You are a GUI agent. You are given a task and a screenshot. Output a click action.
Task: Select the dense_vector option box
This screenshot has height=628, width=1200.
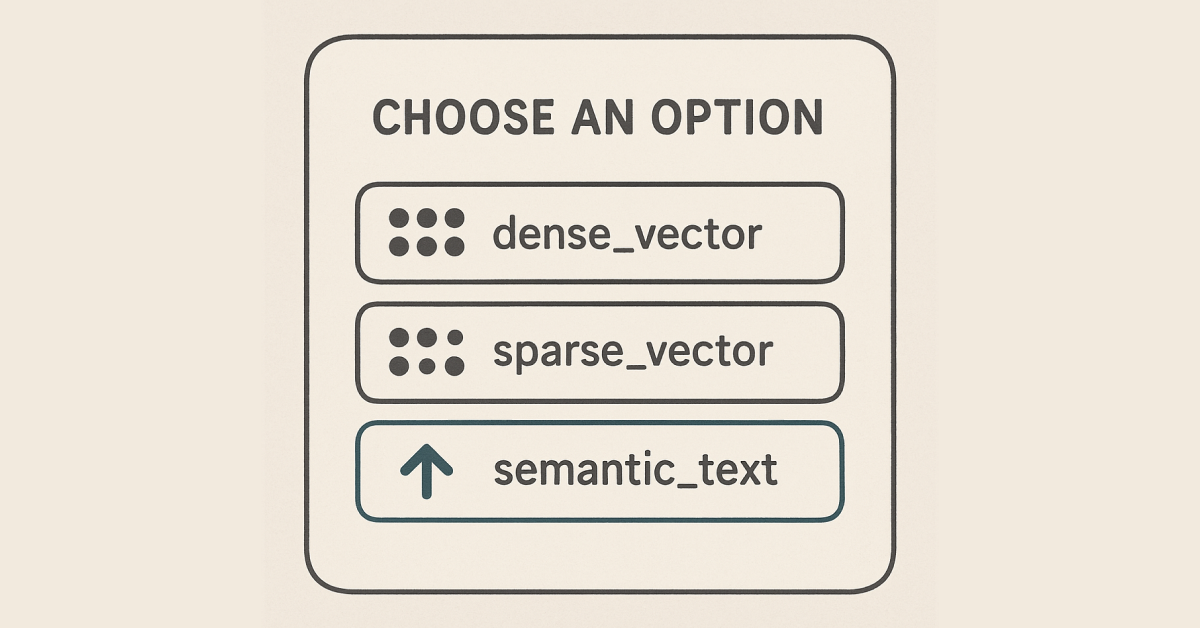coord(600,232)
